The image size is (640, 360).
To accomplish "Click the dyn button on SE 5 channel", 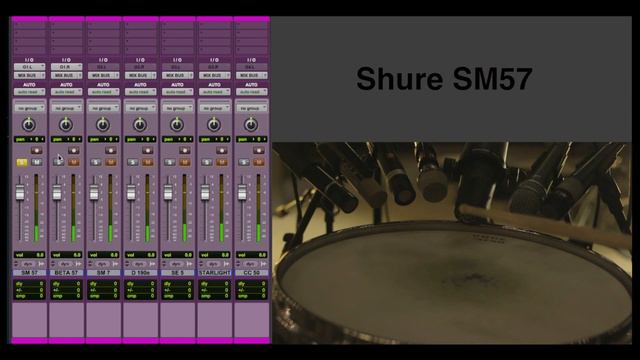I will click(x=177, y=264).
